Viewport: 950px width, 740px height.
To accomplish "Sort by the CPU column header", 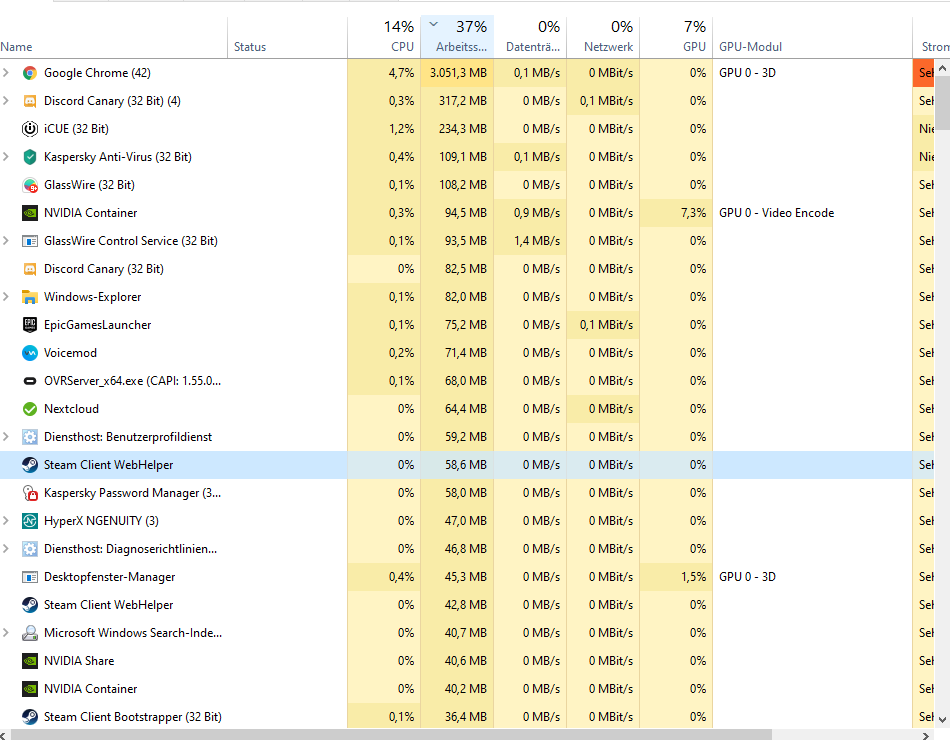I will pos(384,38).
